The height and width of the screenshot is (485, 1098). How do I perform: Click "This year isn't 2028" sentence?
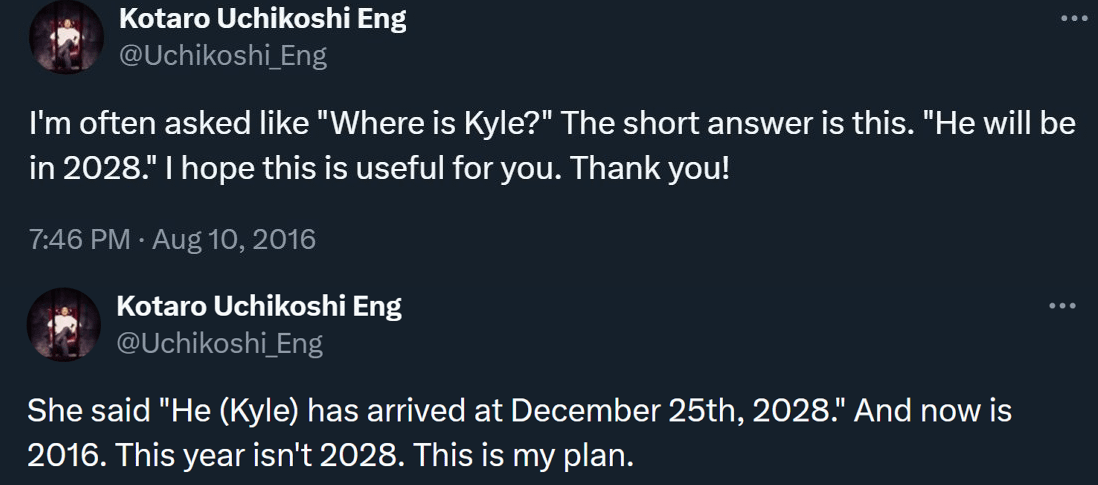(259, 455)
